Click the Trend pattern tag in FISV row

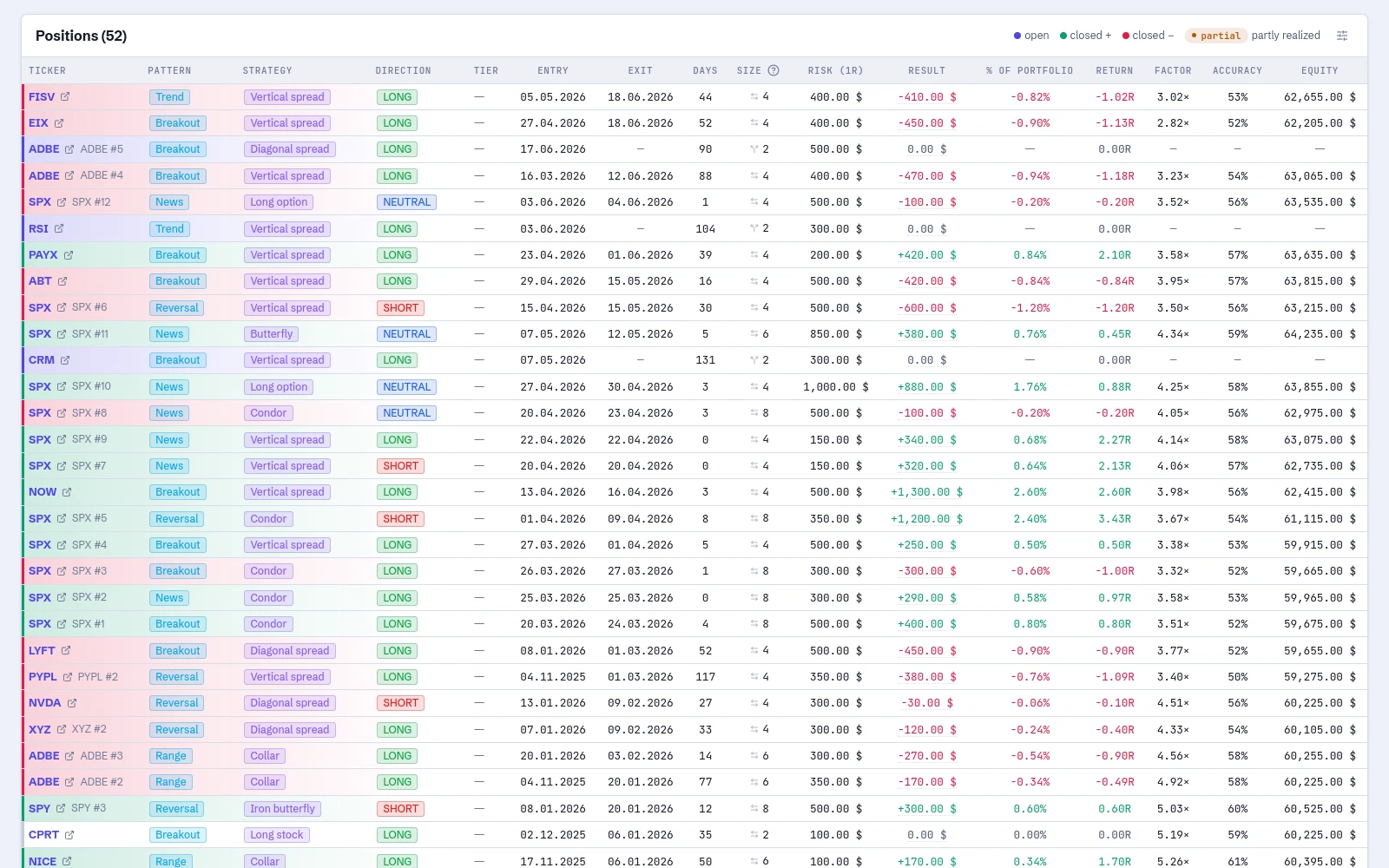[170, 97]
